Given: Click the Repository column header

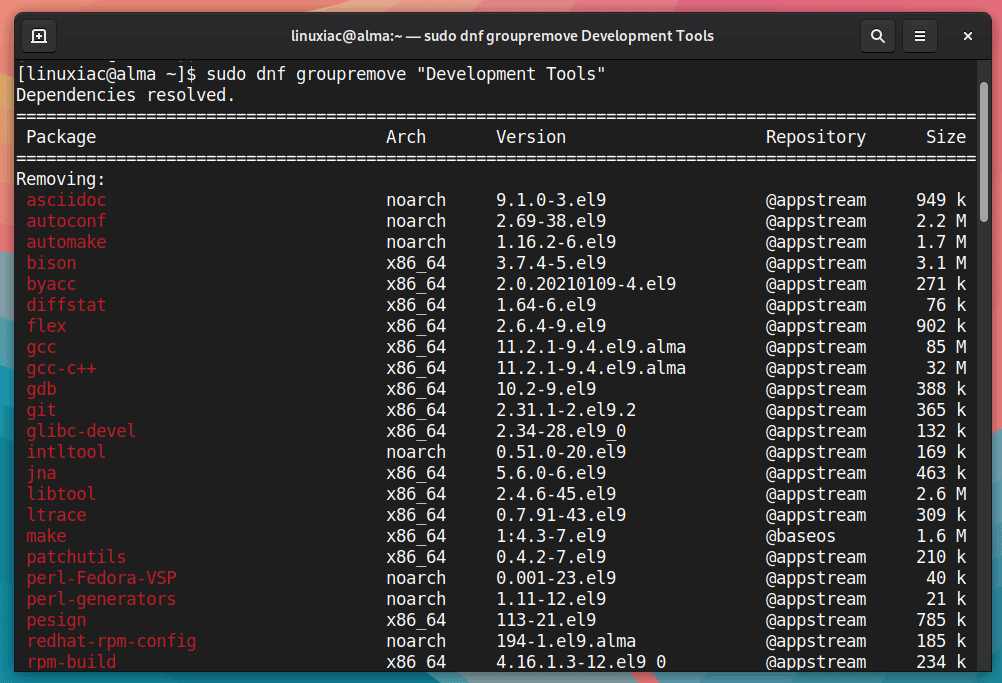Looking at the screenshot, I should (816, 137).
